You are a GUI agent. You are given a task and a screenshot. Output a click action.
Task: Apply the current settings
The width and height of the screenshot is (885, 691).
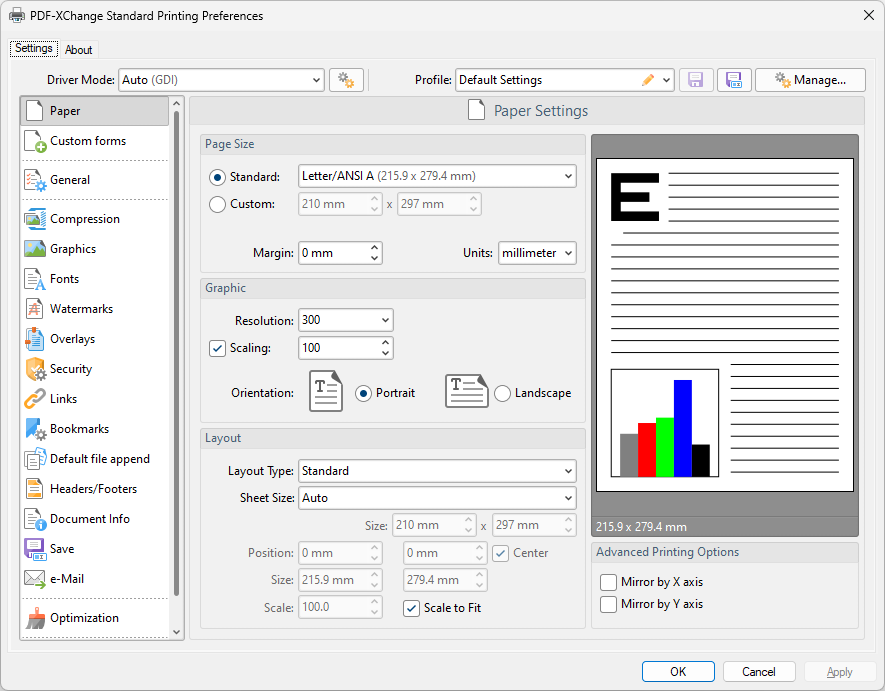[x=840, y=671]
